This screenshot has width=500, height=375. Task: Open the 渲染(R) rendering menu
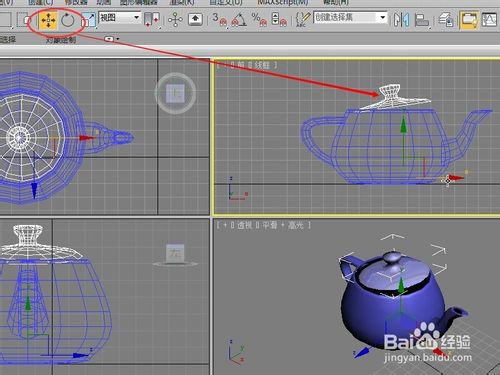tap(182, 2)
